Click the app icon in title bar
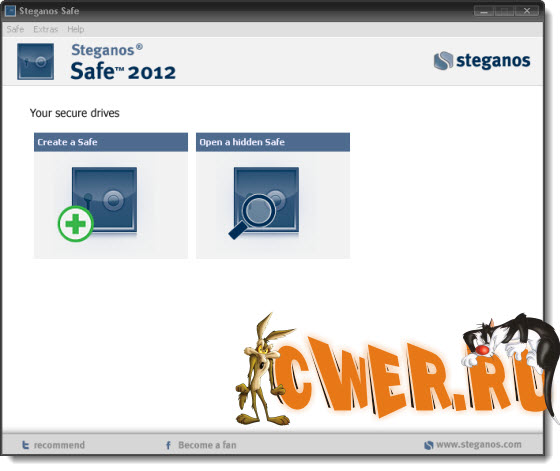The image size is (560, 471). [x=10, y=11]
